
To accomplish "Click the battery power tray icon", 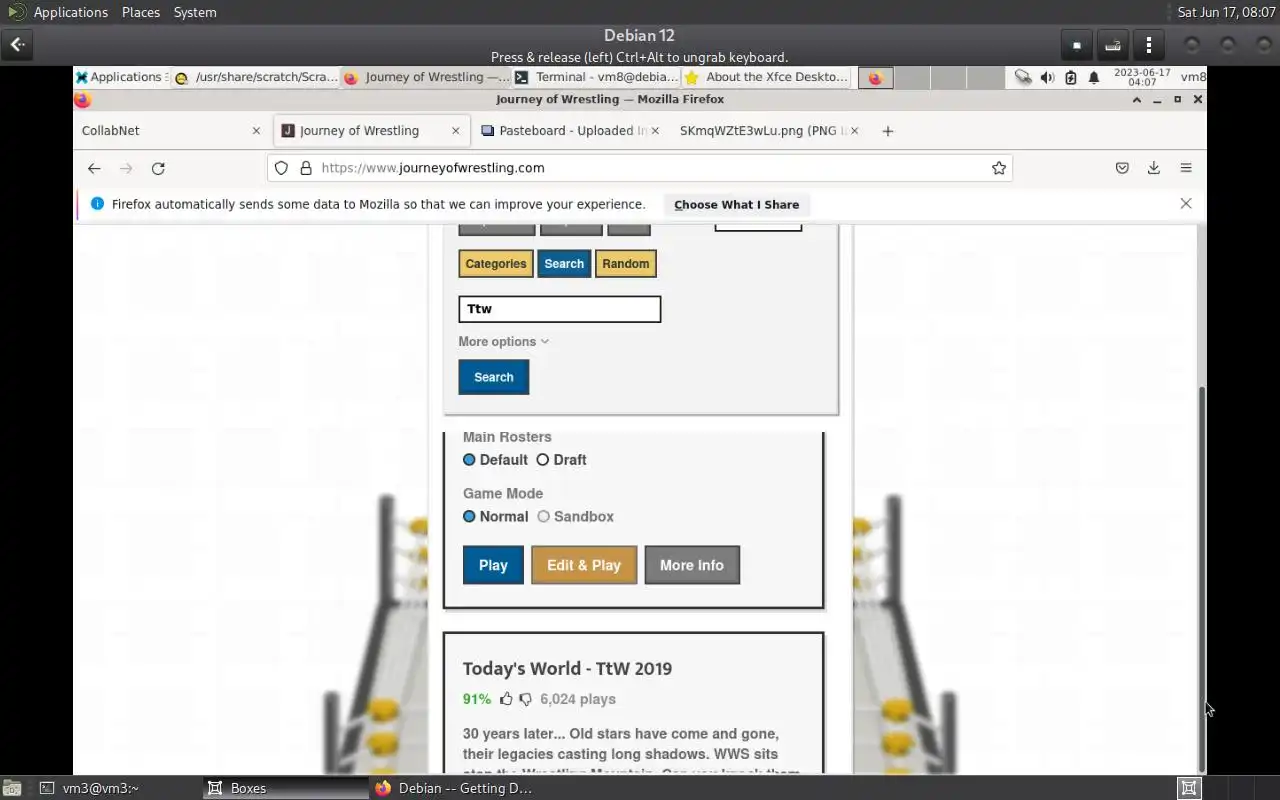I will [x=1070, y=77].
